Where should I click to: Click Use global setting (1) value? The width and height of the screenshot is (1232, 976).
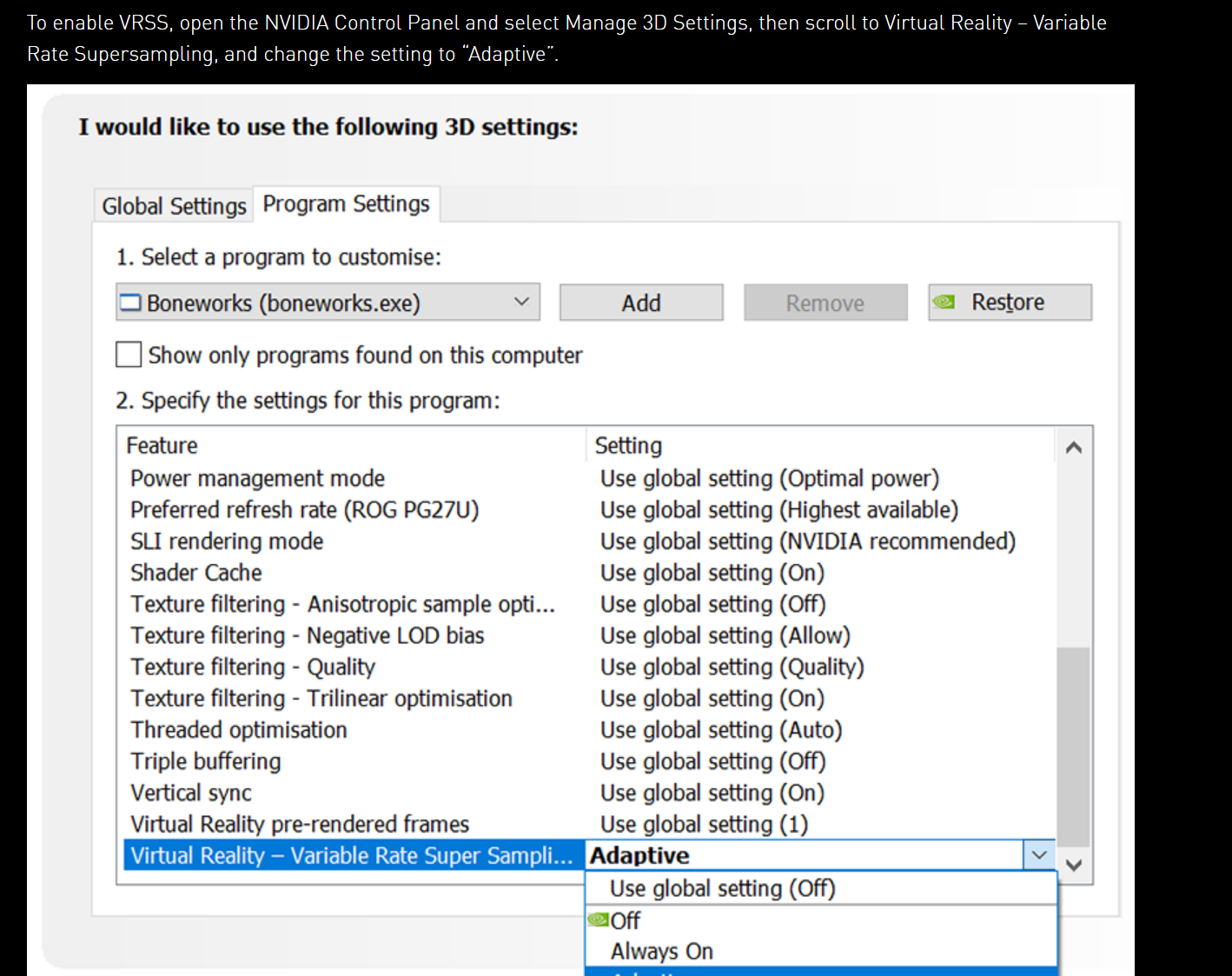tap(705, 824)
